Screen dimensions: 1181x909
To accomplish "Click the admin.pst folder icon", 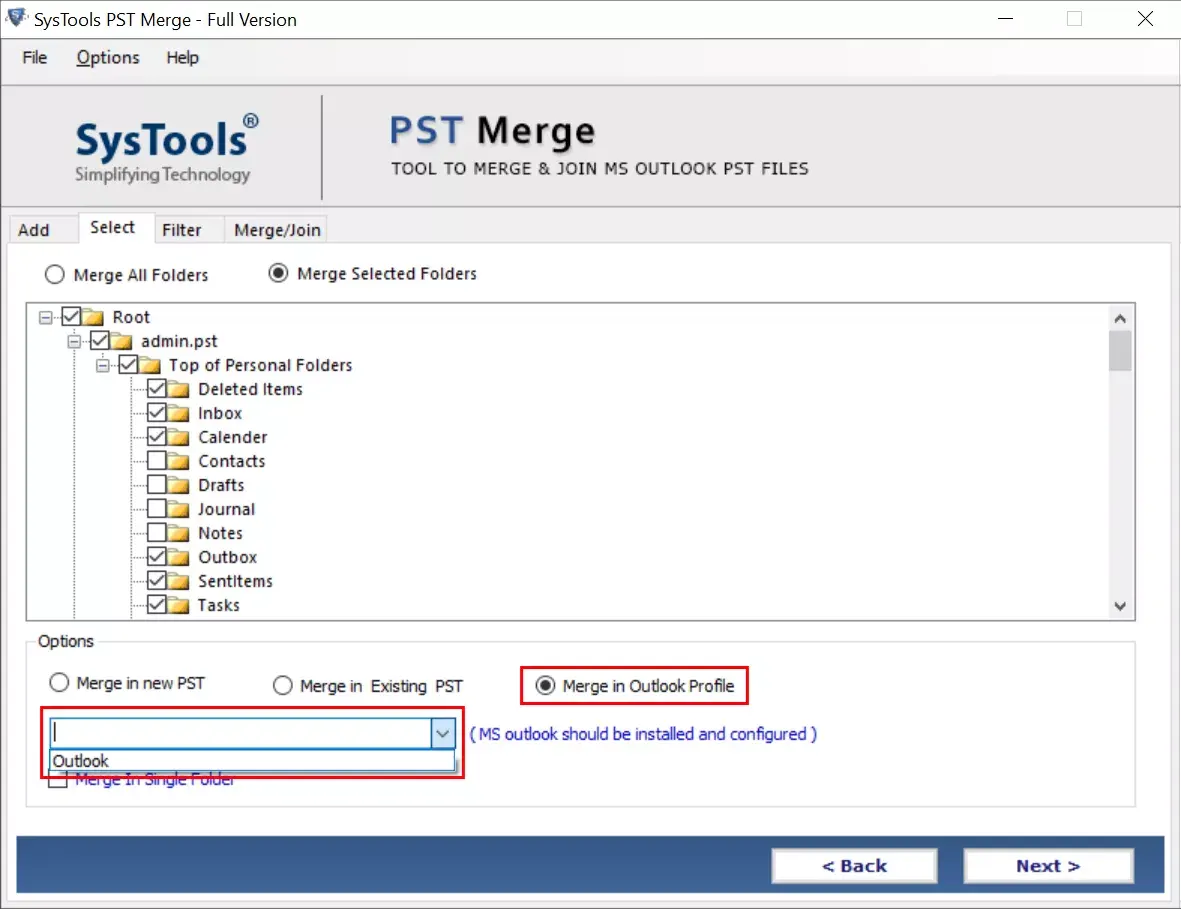I will 121,341.
